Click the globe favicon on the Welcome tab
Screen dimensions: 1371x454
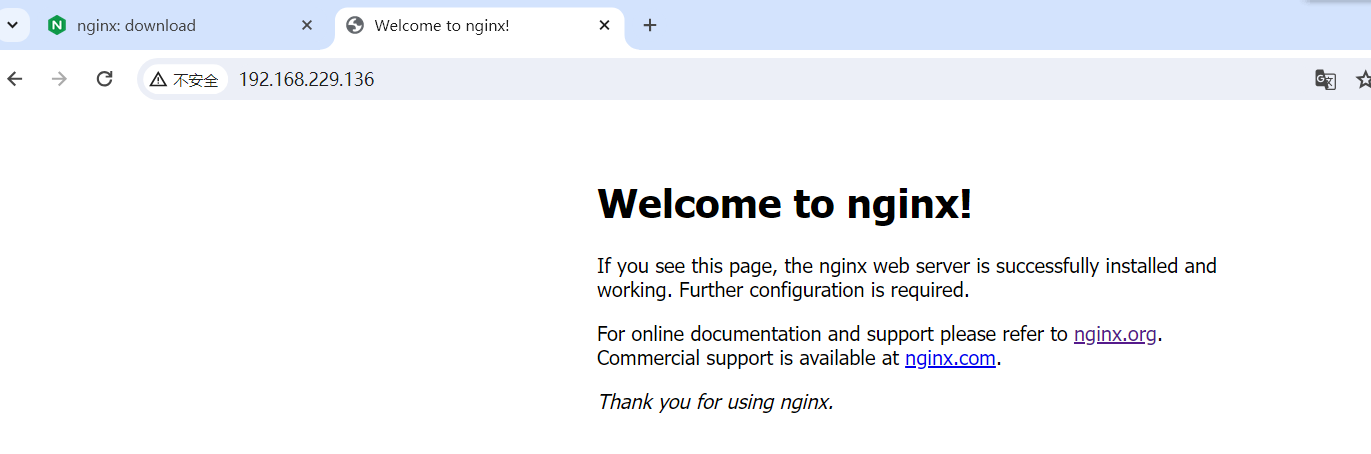[x=354, y=25]
